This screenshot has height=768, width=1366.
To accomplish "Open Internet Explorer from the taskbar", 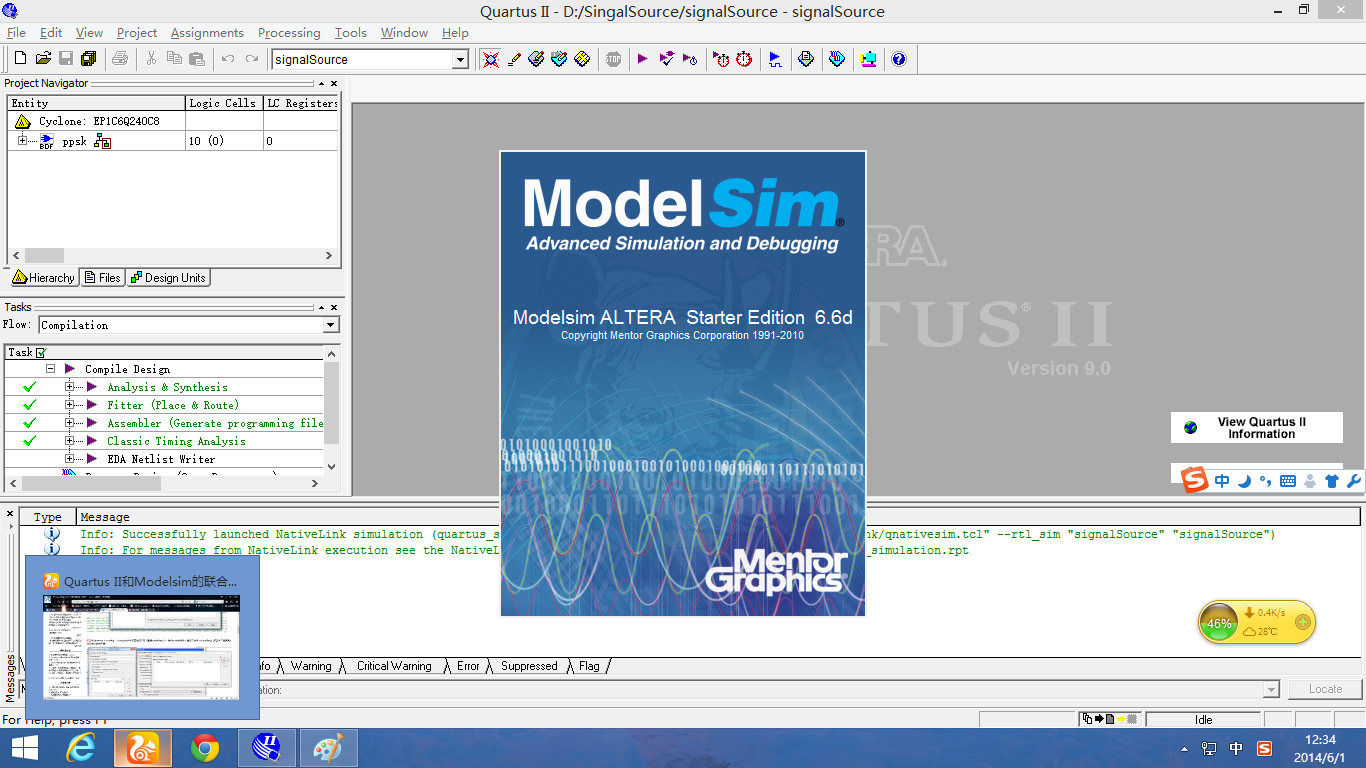I will tap(80, 748).
